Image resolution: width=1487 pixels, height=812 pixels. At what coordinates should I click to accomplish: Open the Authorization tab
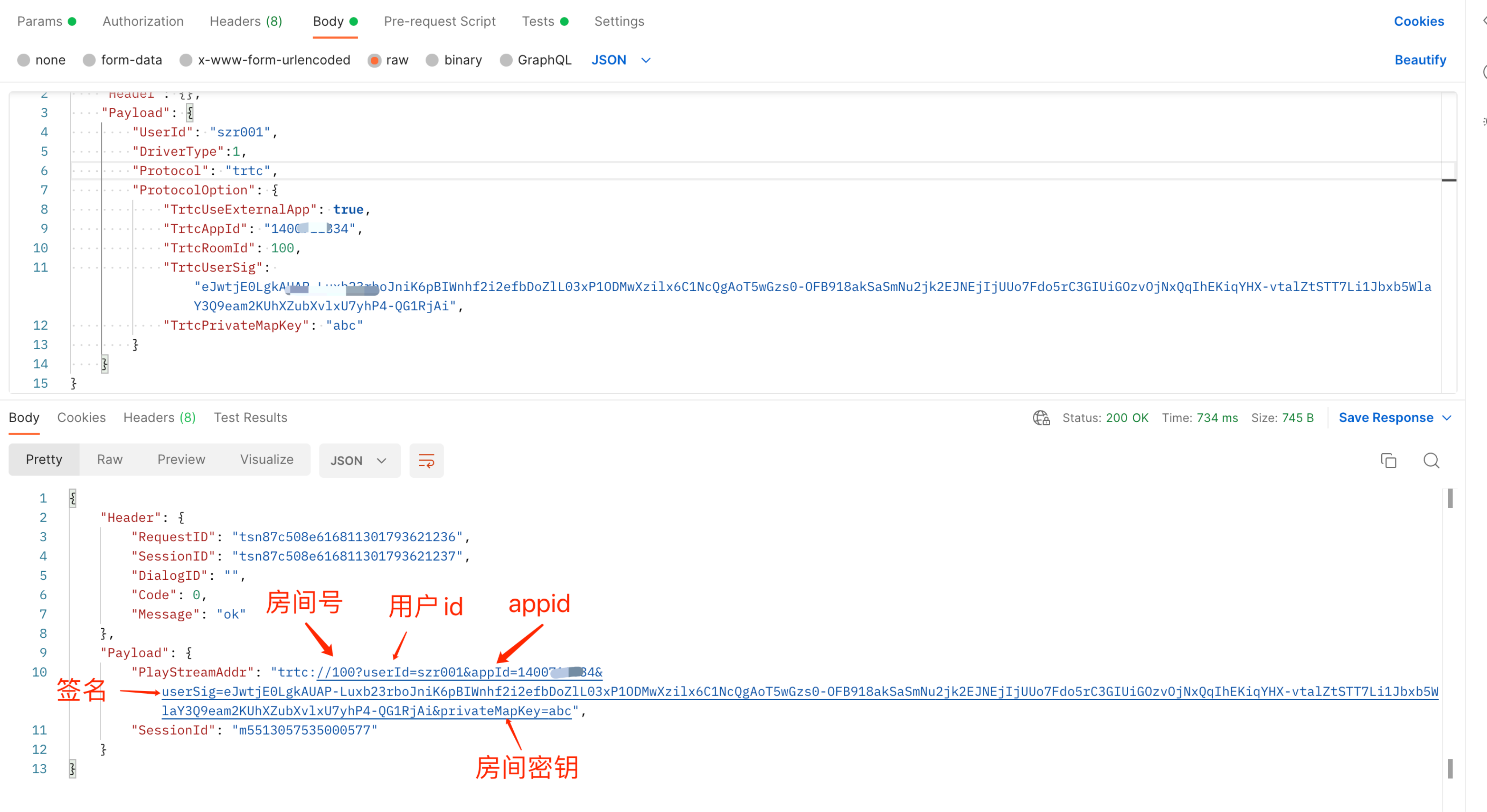coord(143,21)
